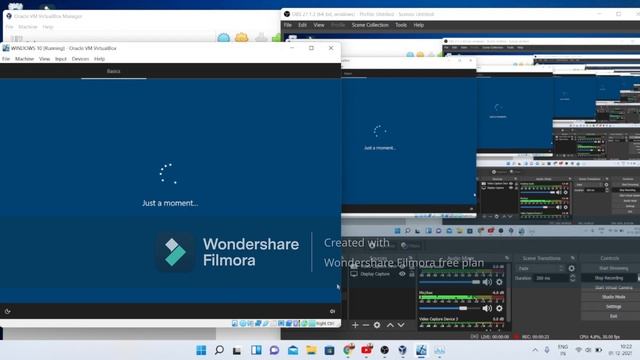Open Machine menu in Windows 10 VM window

click(x=24, y=59)
